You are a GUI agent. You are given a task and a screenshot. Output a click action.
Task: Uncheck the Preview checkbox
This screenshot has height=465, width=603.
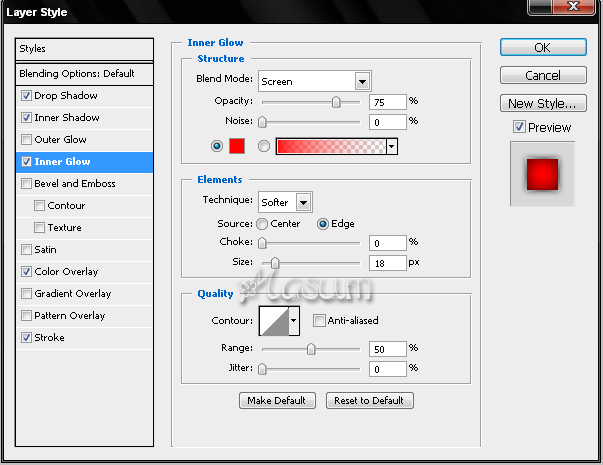pyautogui.click(x=519, y=127)
